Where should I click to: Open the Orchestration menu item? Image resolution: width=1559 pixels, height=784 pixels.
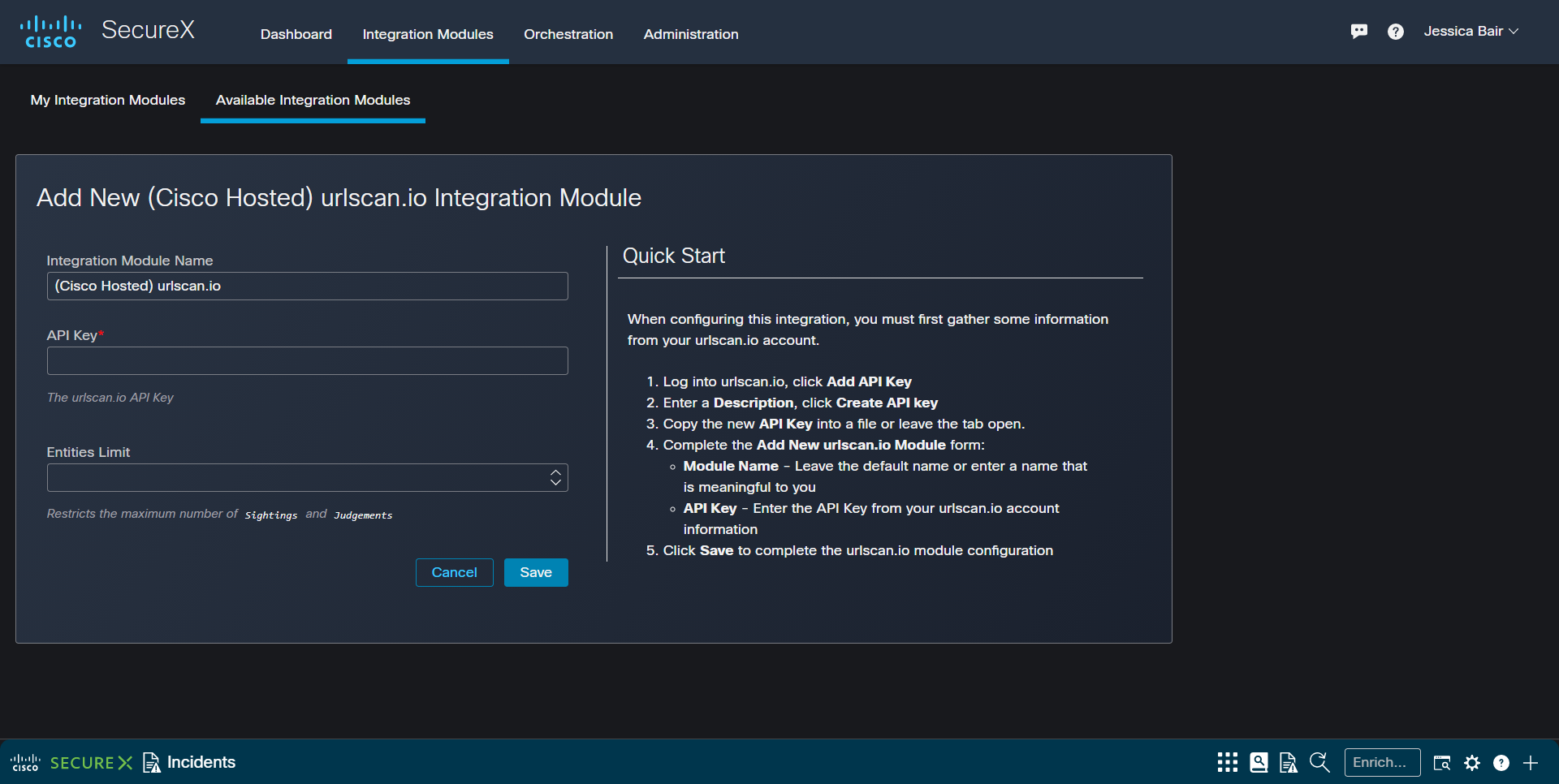(568, 34)
